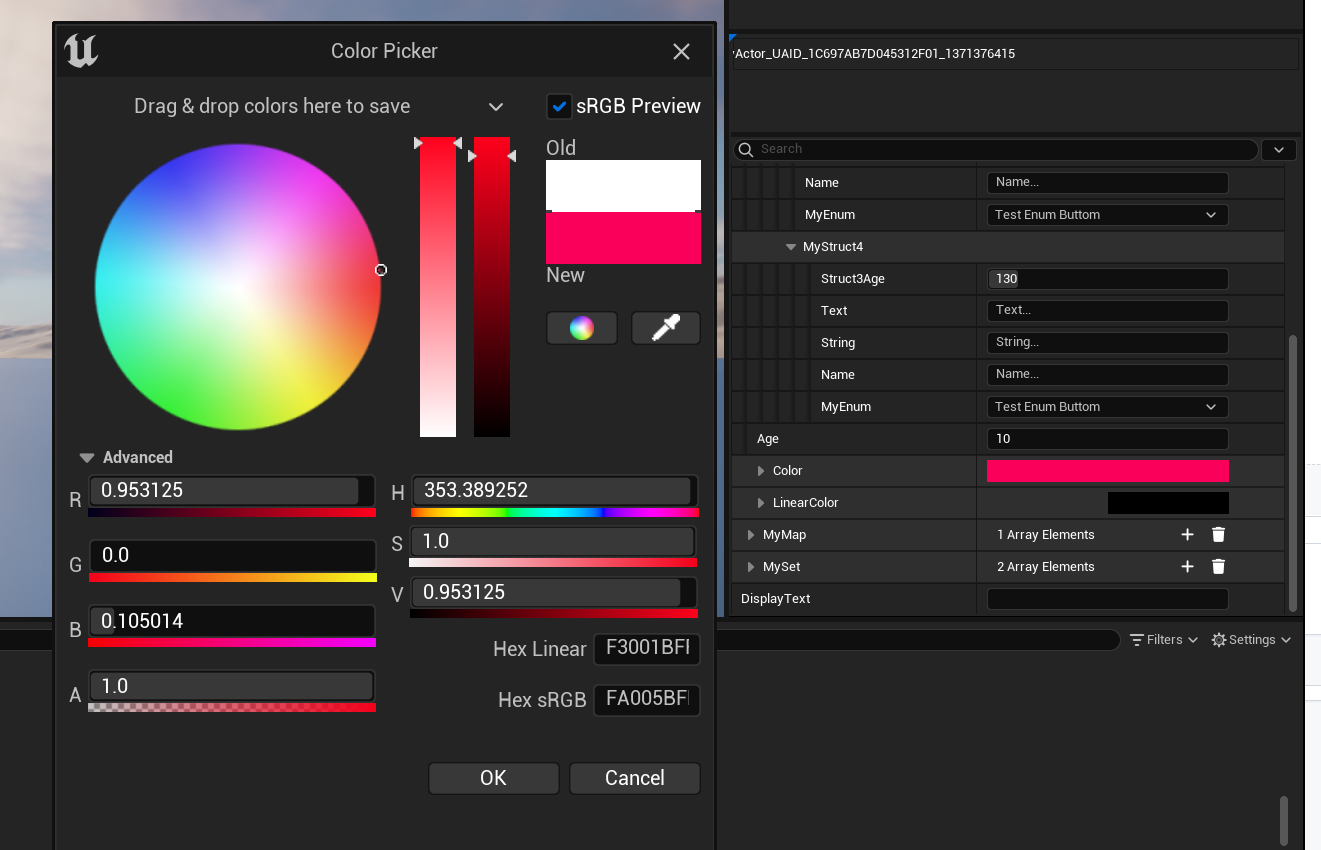Click the pink Color property swatch

point(1107,471)
